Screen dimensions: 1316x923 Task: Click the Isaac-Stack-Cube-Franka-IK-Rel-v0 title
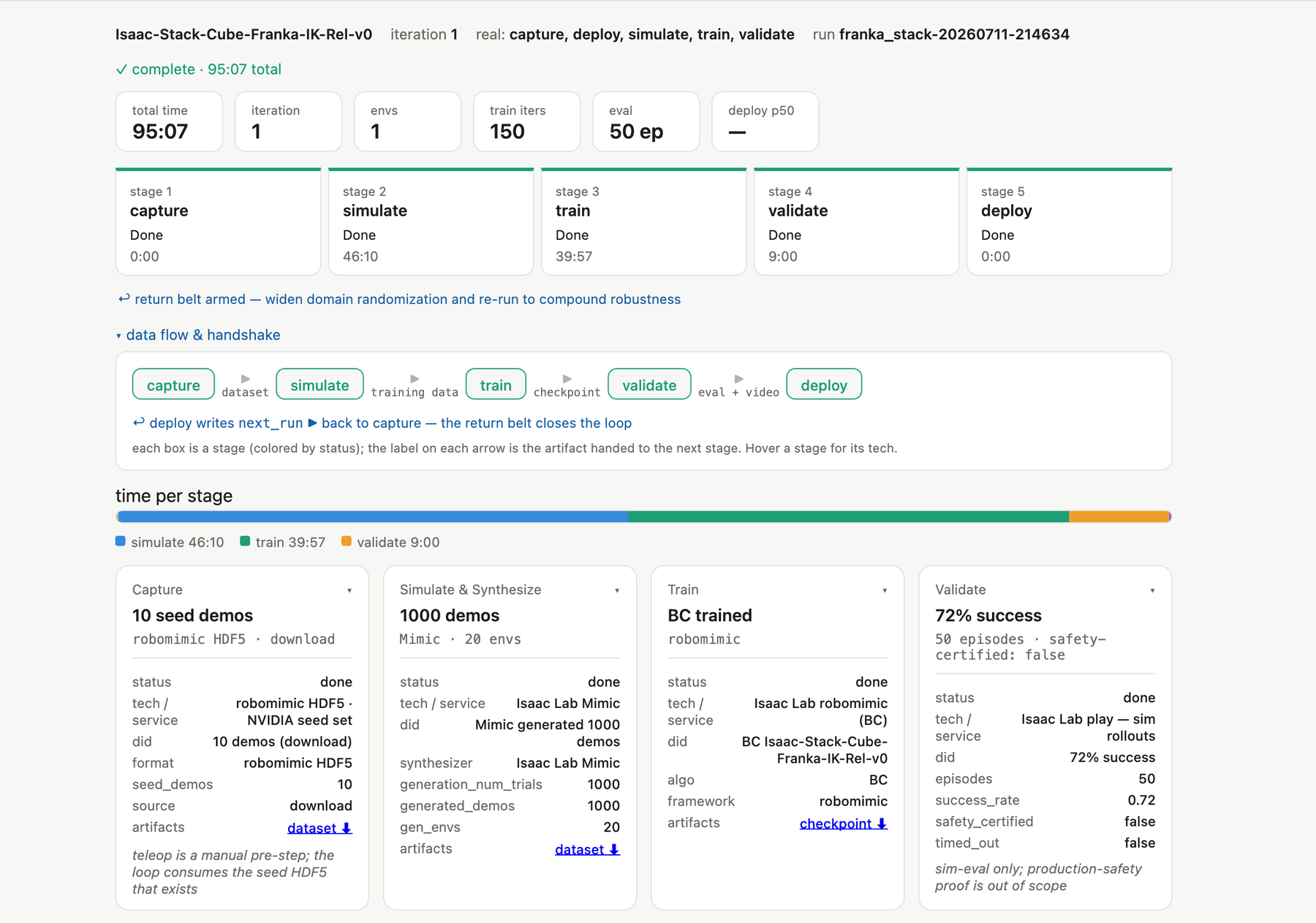pos(243,34)
